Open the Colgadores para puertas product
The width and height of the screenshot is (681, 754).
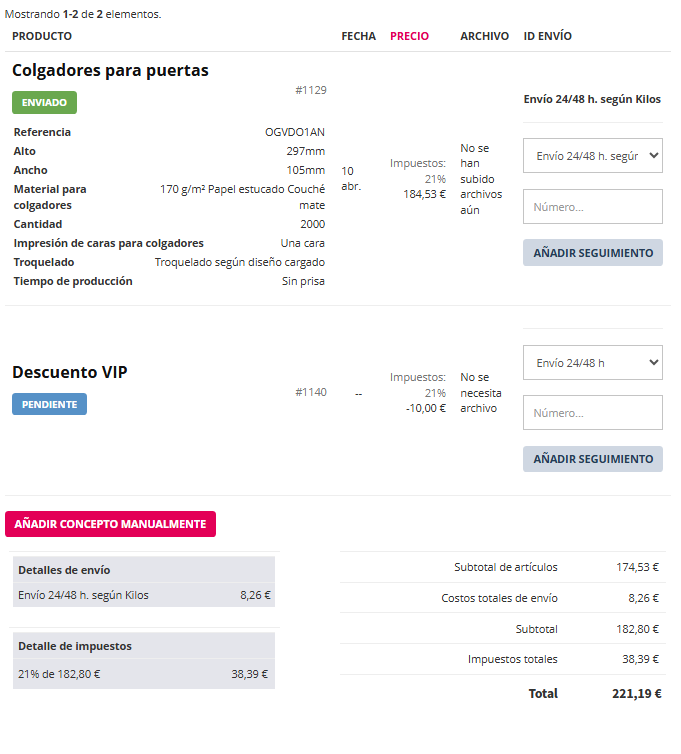coord(110,71)
